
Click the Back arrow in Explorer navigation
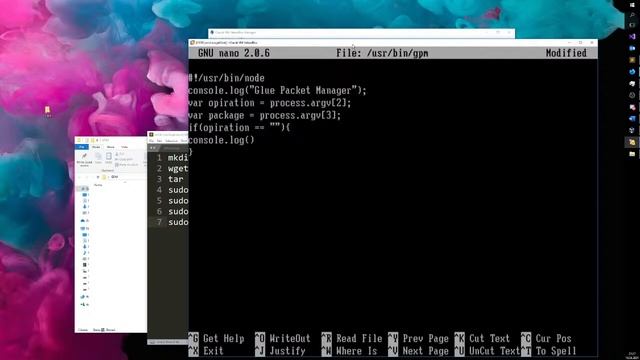(x=80, y=177)
